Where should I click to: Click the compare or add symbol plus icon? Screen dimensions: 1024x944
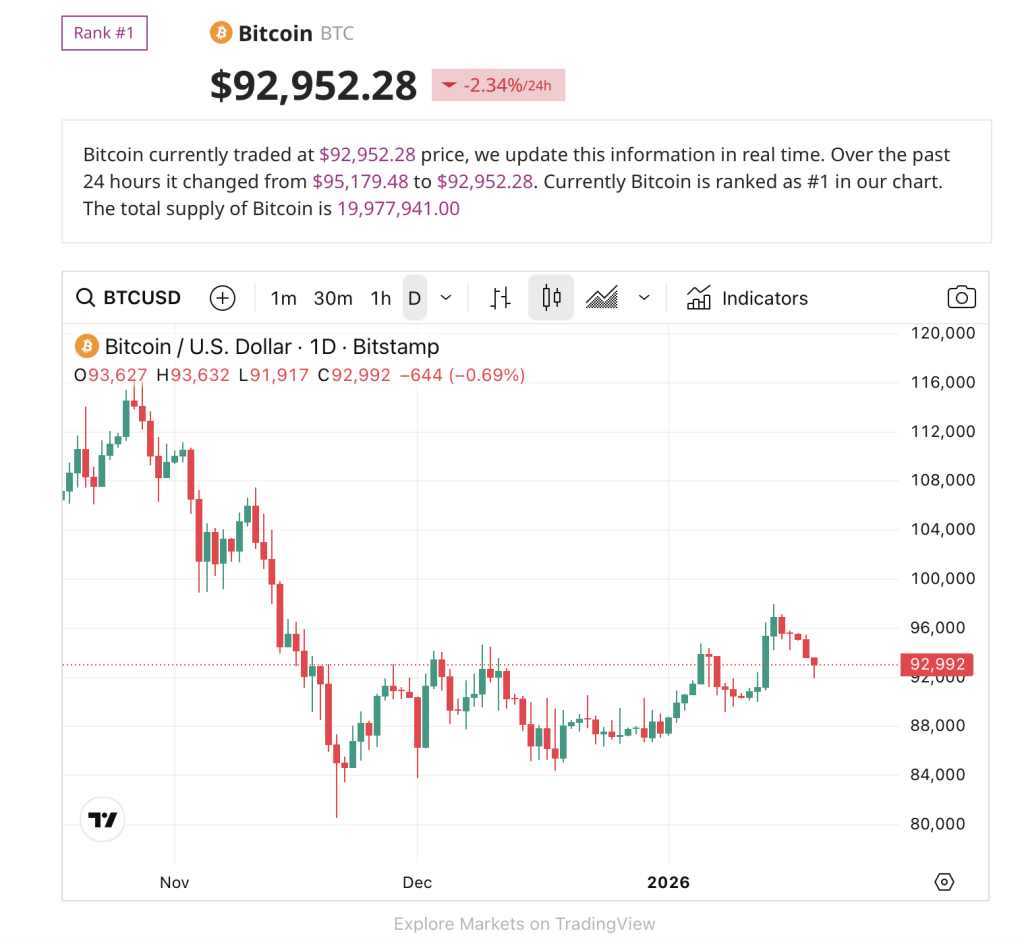[x=222, y=298]
